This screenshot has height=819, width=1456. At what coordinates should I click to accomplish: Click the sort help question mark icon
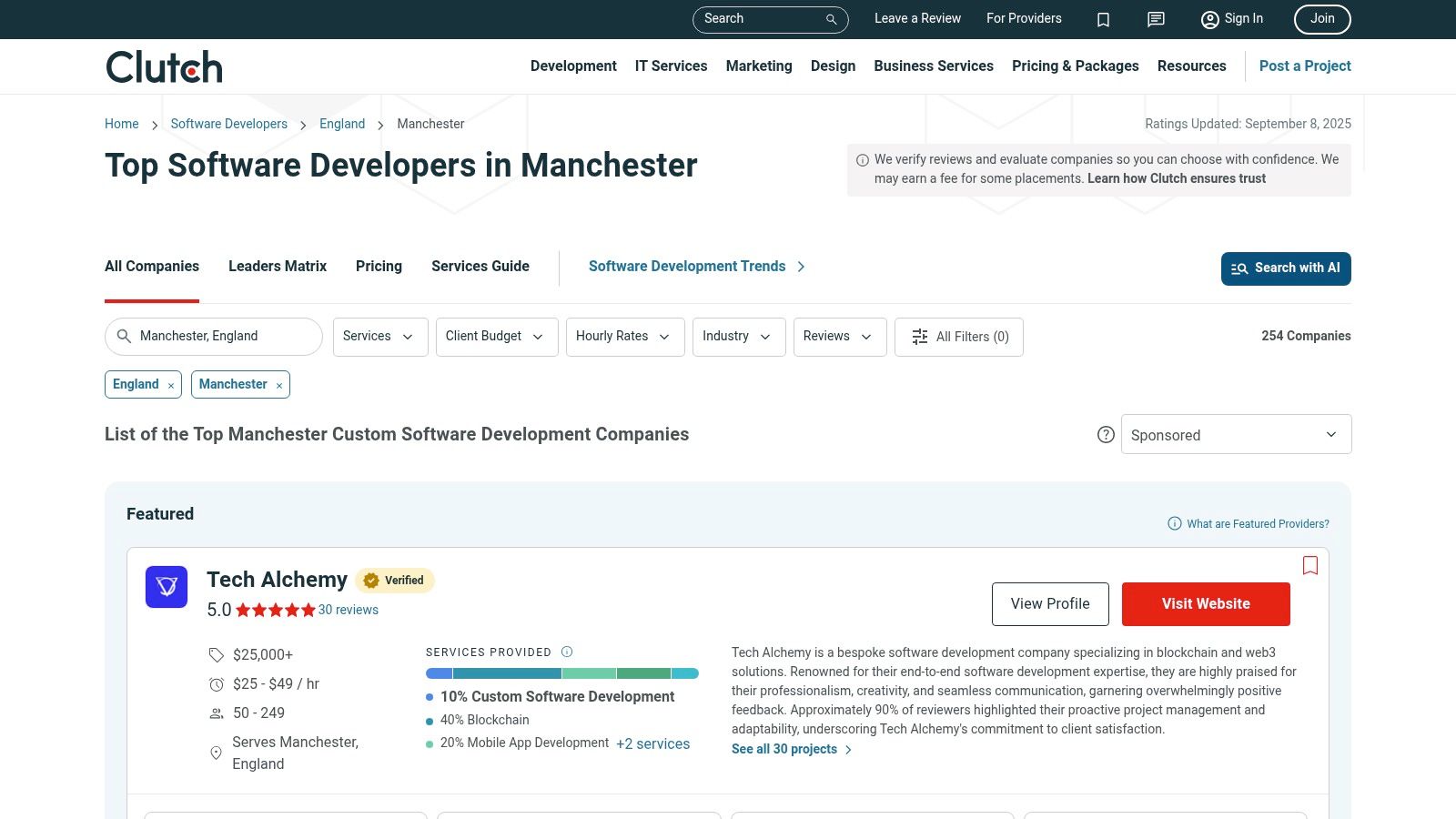1106,435
